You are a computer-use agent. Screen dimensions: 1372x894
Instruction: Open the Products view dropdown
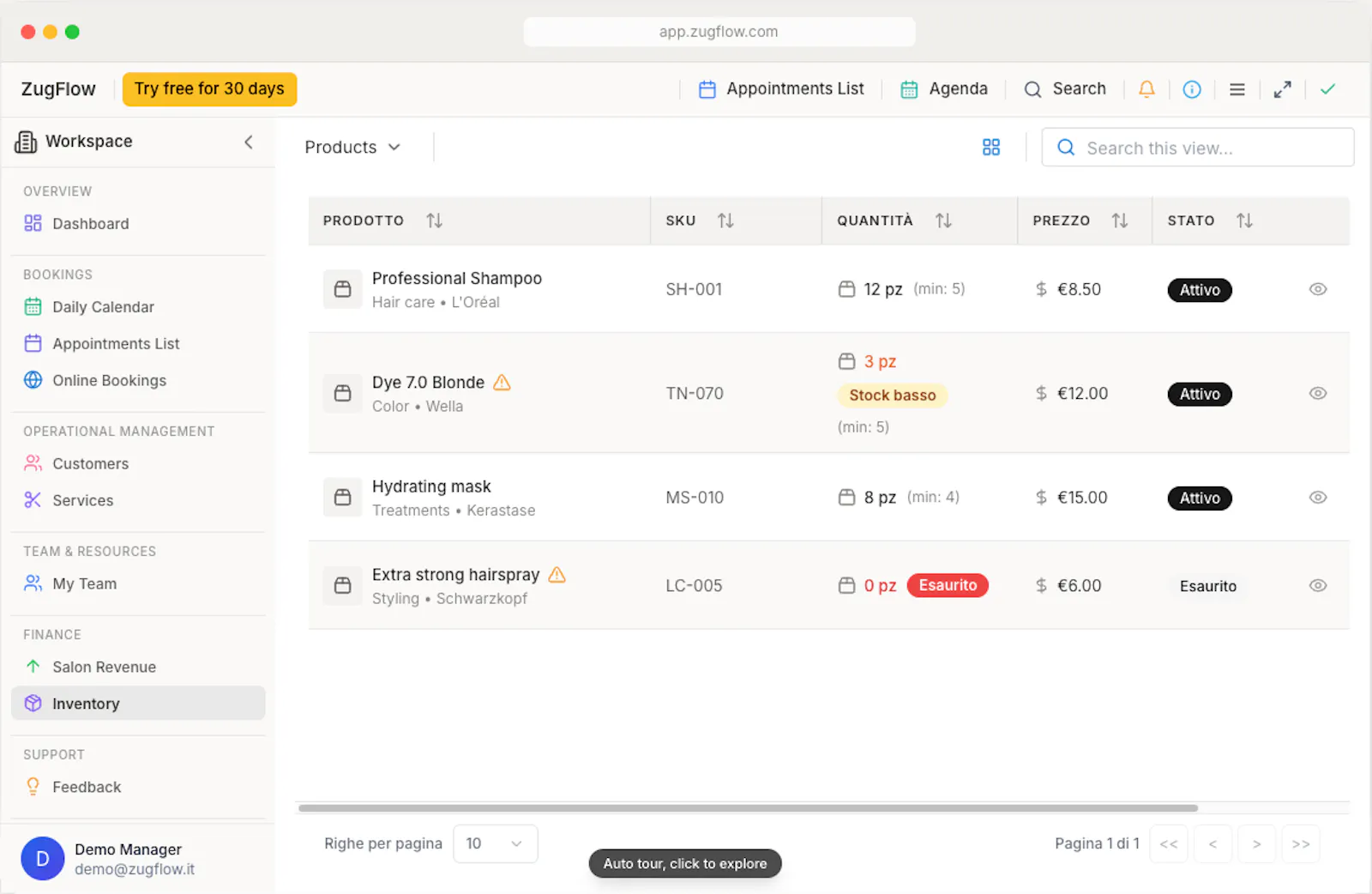pyautogui.click(x=352, y=148)
